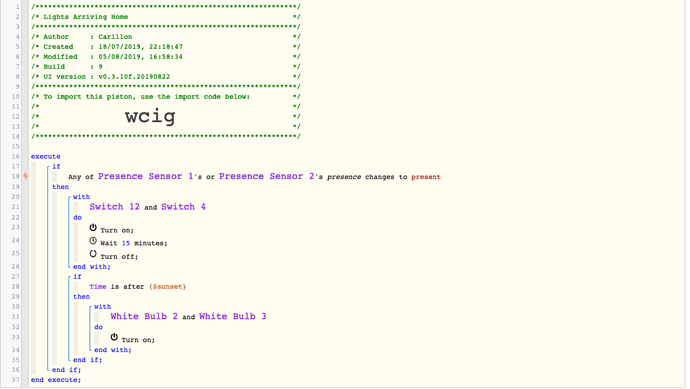Click the 'Switch 4' device name
Viewport: 690px width, 389px height.
[184, 206]
